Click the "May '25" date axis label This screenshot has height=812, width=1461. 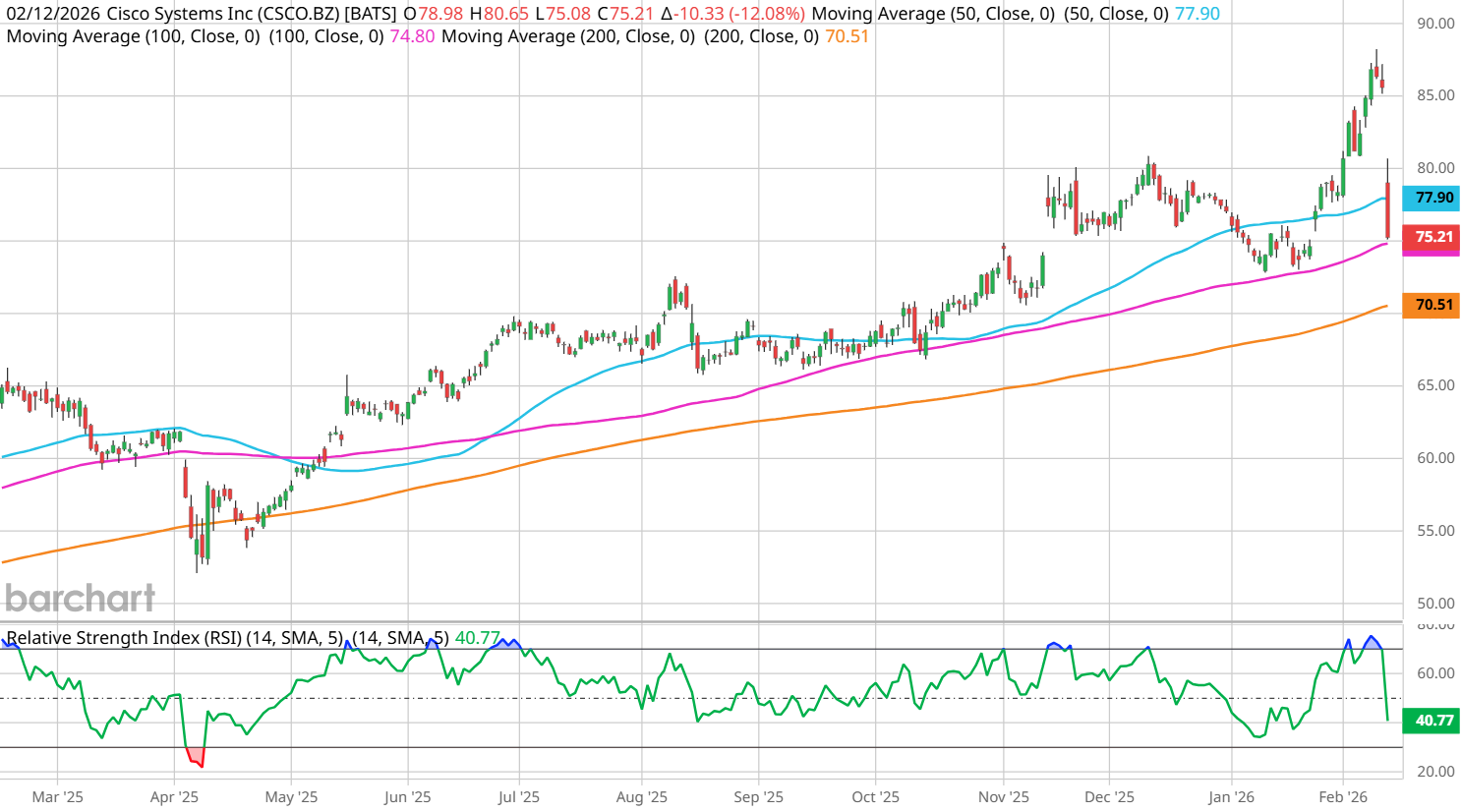(x=292, y=797)
